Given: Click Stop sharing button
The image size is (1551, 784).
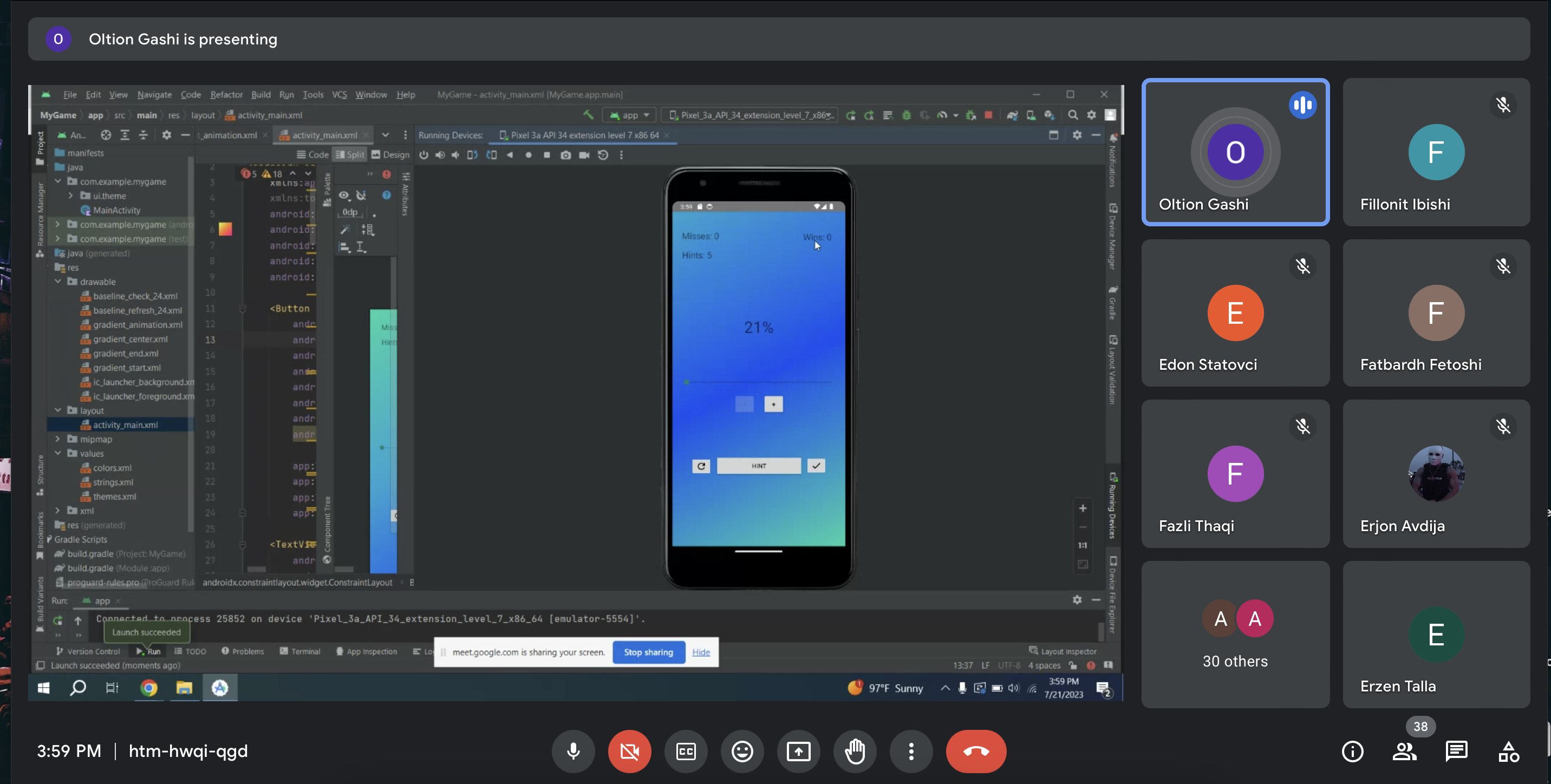Looking at the screenshot, I should click(648, 652).
